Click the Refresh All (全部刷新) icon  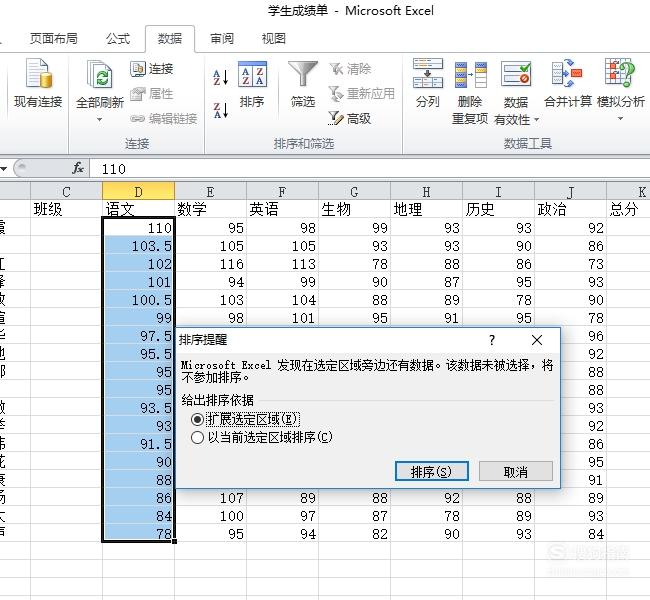99,74
